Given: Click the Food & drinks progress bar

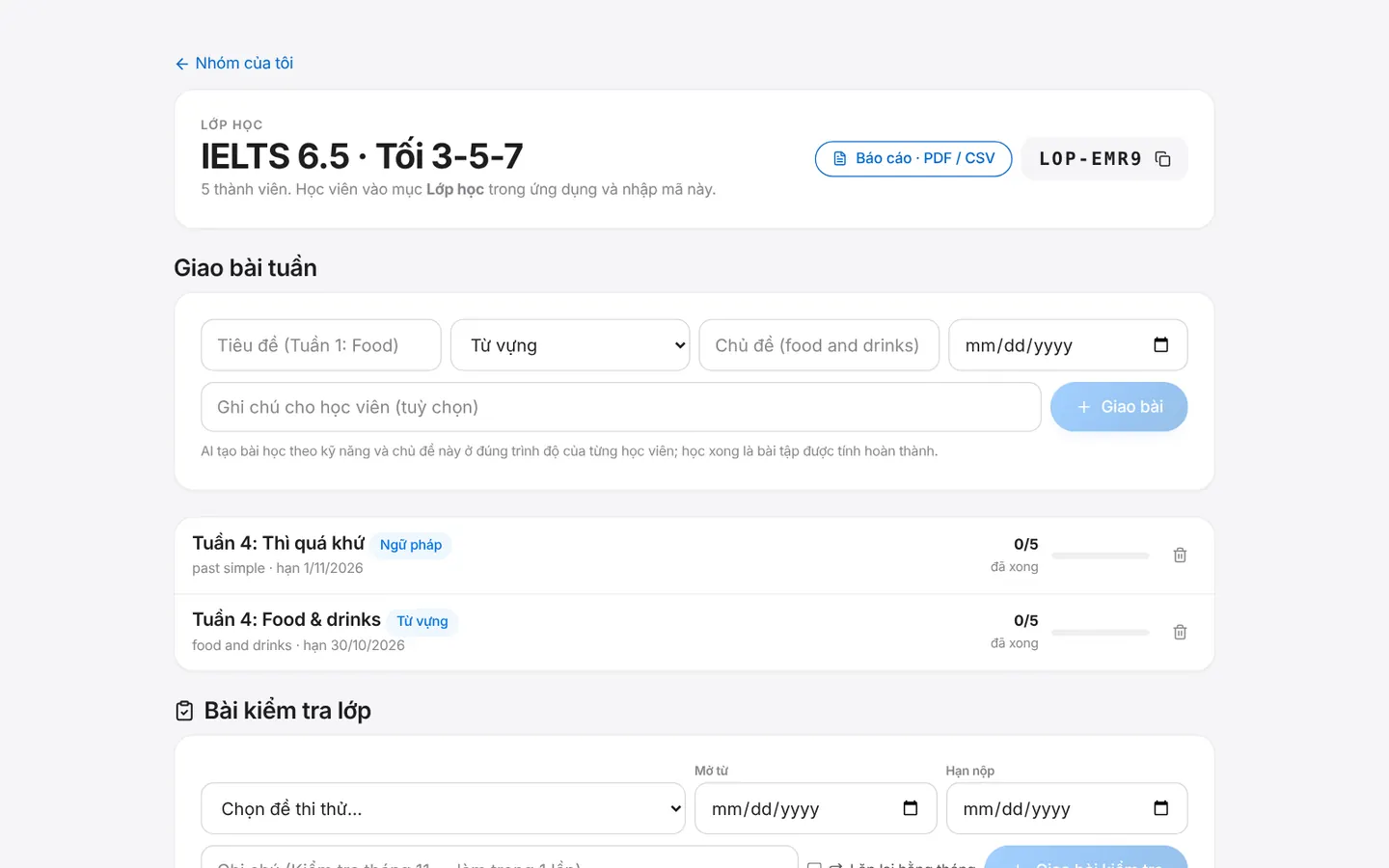Looking at the screenshot, I should 1101,633.
